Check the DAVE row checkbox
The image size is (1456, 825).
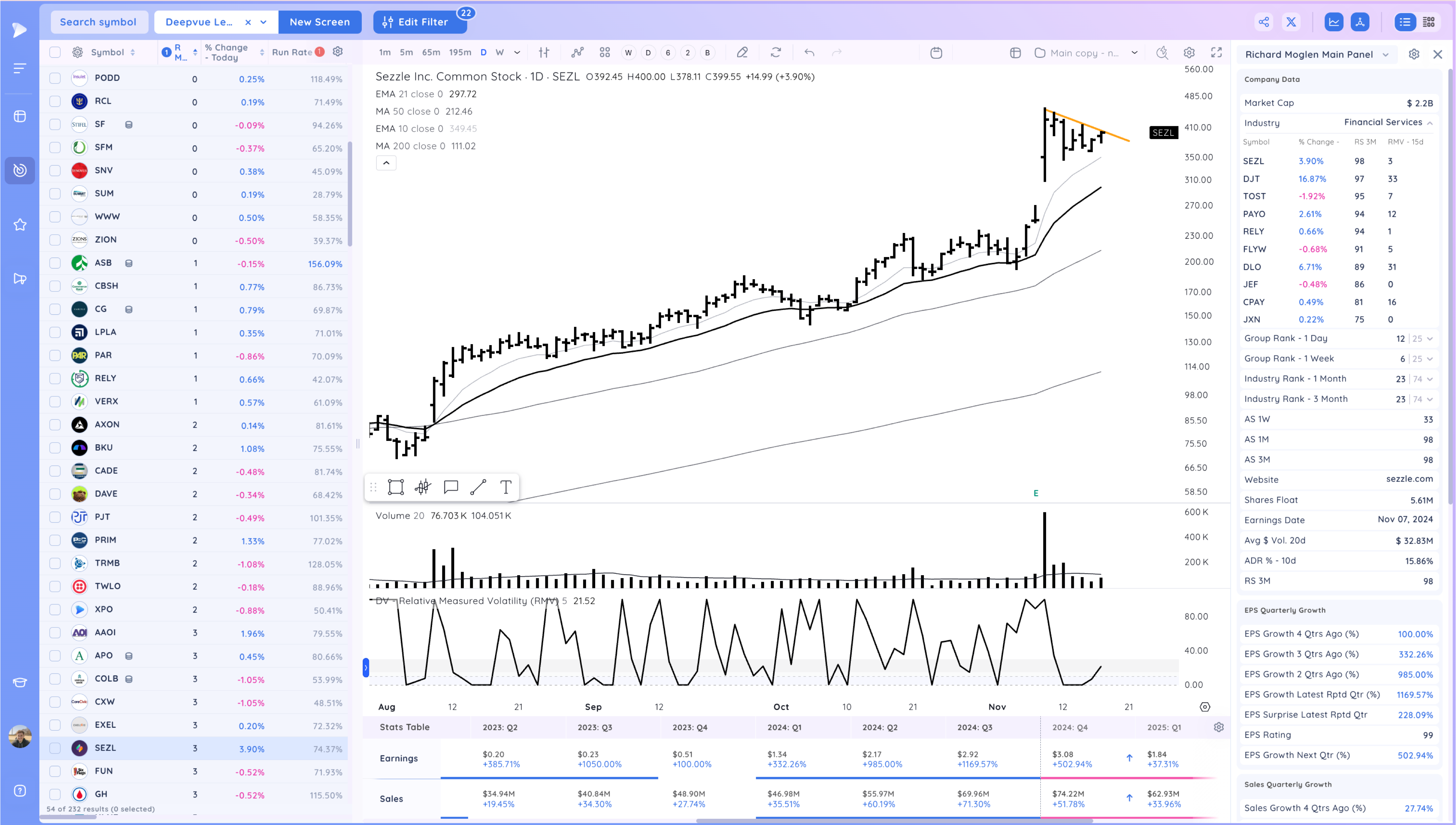(55, 494)
